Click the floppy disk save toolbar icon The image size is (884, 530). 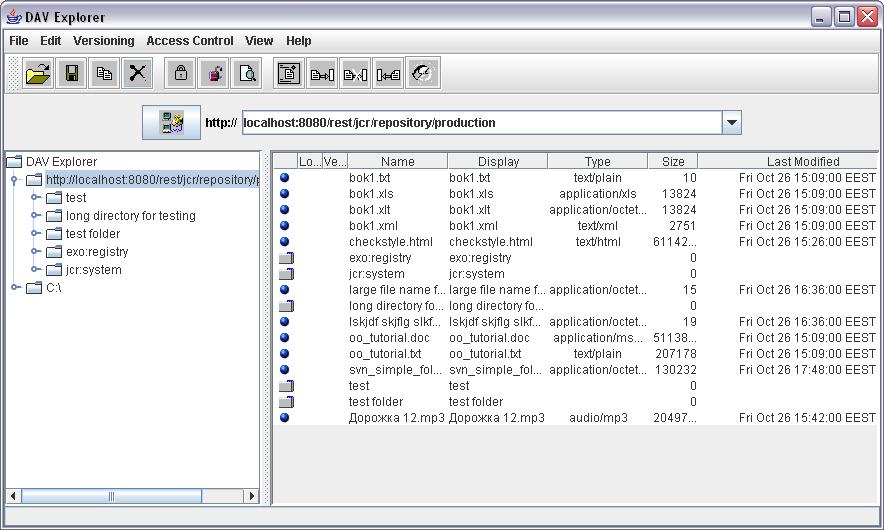tap(71, 73)
